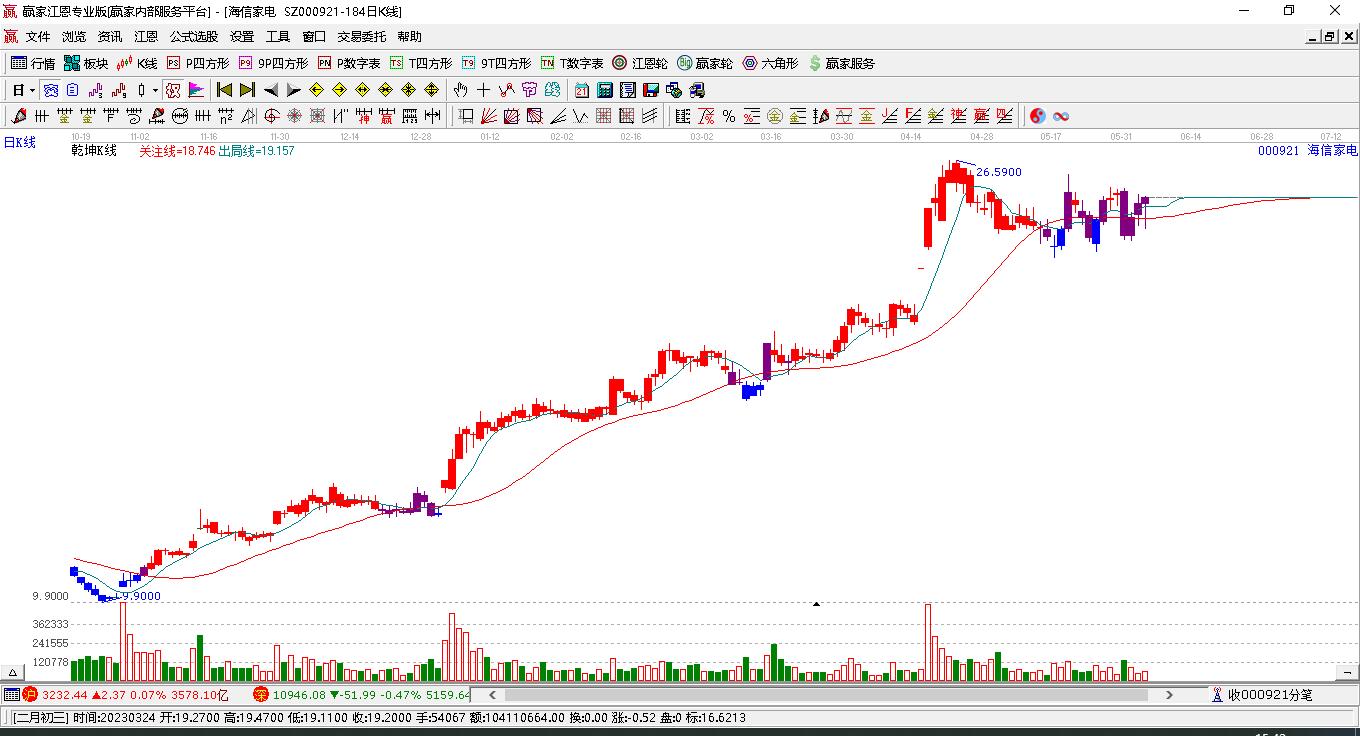The image size is (1360, 736).
Task: Click the Shenzhen index 深 badge icon
Action: point(261,694)
